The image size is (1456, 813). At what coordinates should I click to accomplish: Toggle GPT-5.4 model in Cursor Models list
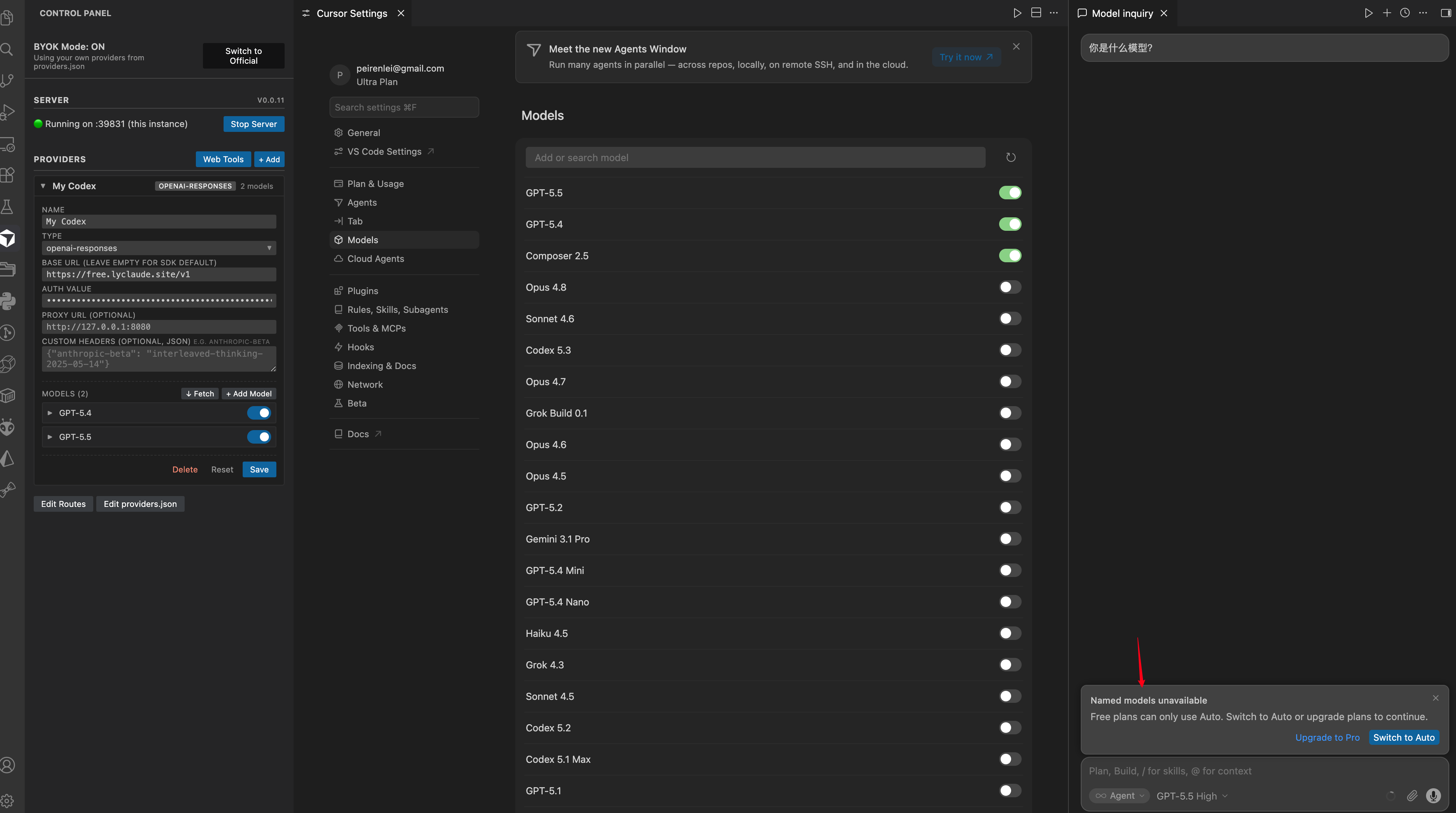point(1010,224)
